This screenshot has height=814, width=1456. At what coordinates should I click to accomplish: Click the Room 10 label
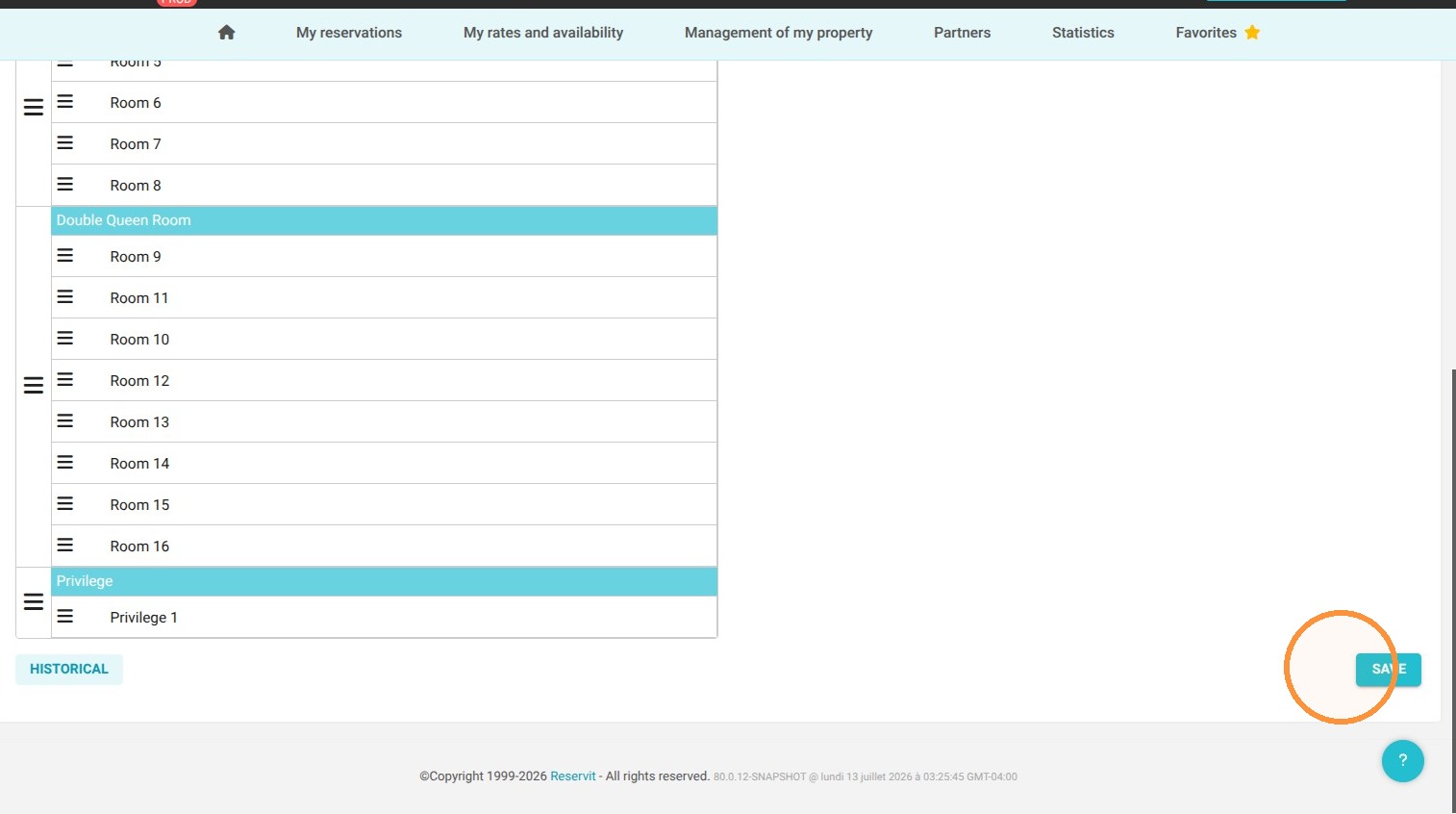point(139,340)
